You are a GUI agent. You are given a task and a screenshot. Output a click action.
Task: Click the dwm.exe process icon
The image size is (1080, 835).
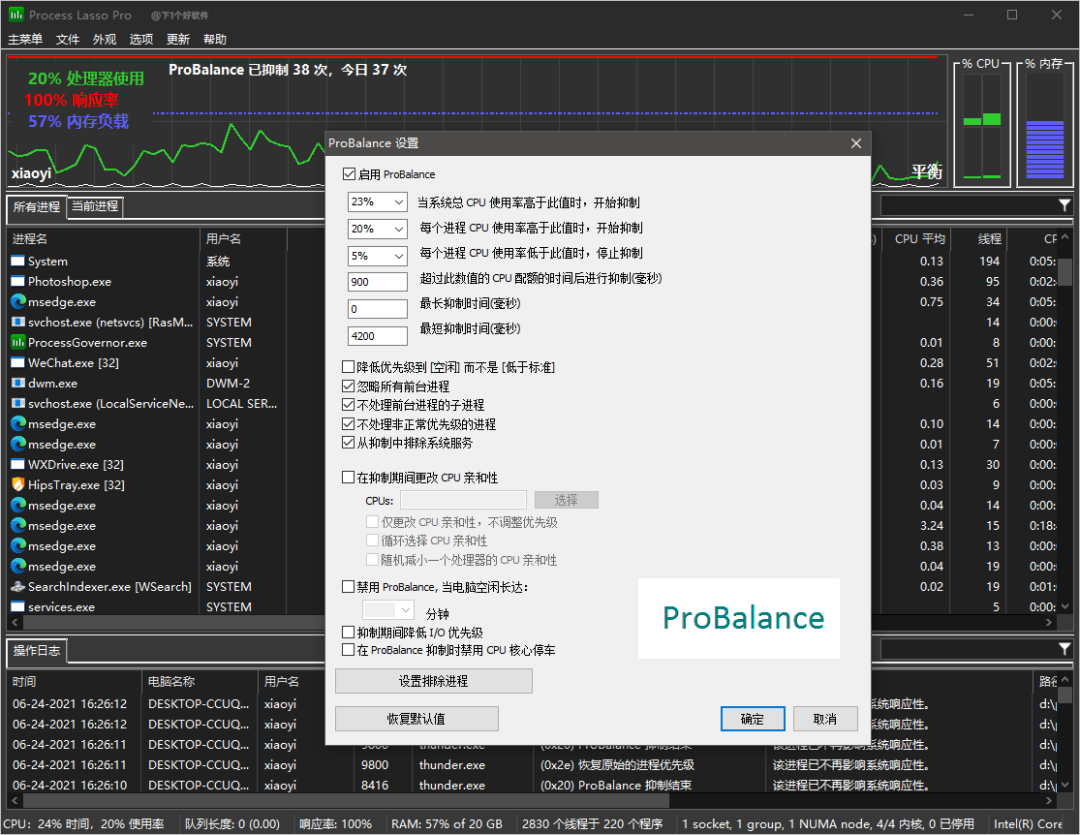[18, 383]
